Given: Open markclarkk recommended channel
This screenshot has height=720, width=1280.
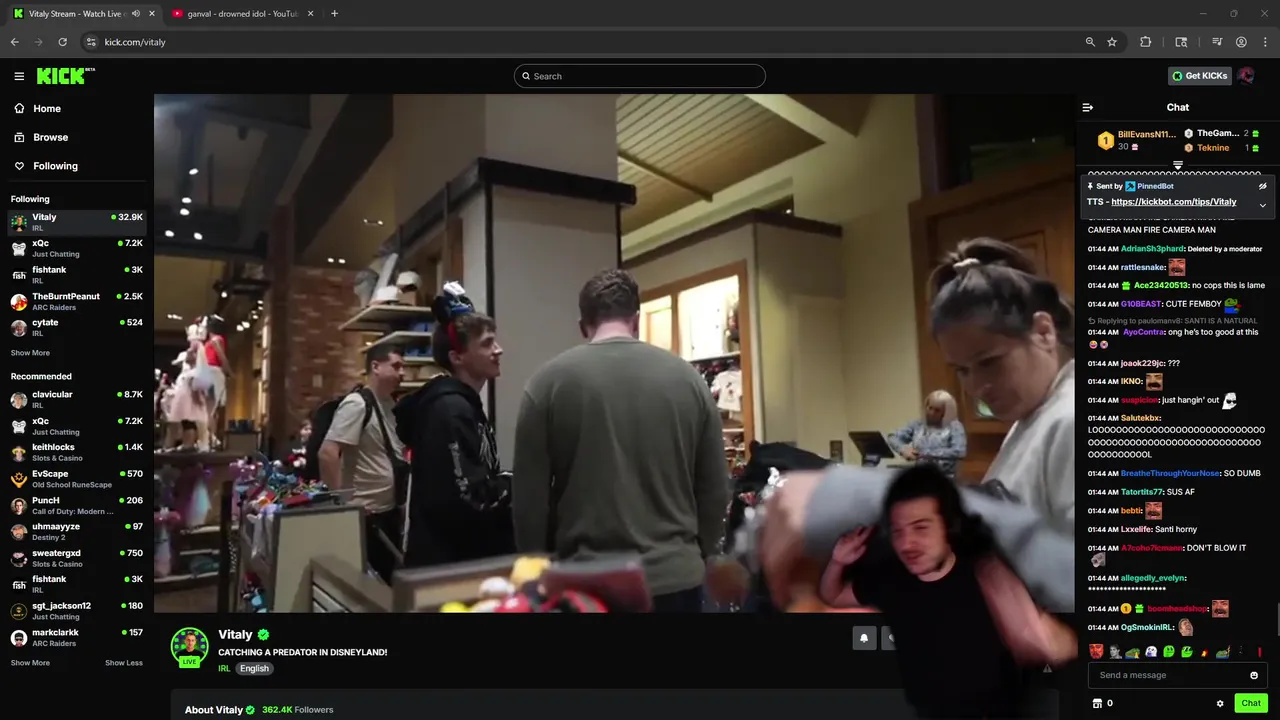Looking at the screenshot, I should click(77, 637).
